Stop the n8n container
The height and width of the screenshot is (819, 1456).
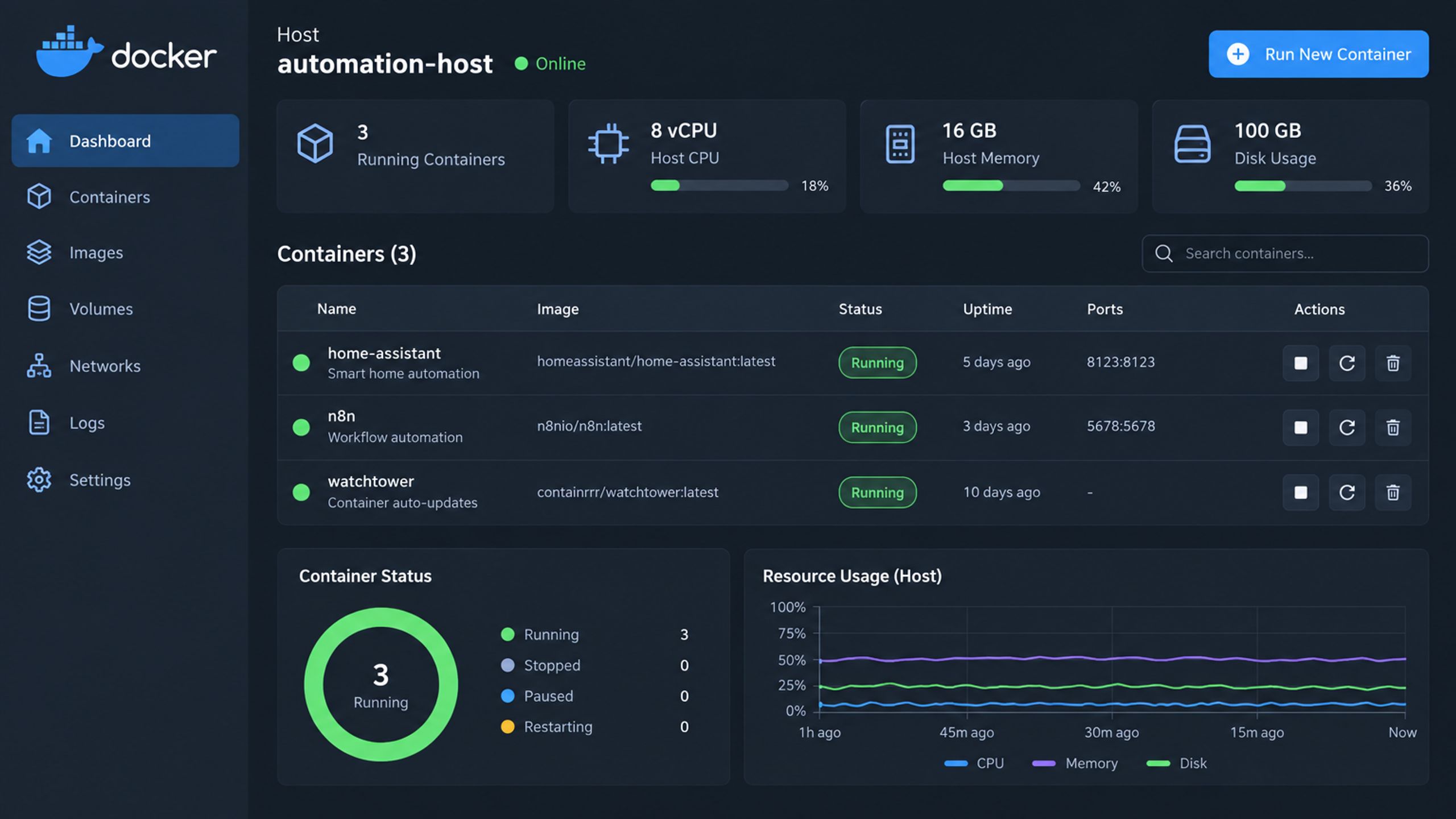pyautogui.click(x=1301, y=427)
